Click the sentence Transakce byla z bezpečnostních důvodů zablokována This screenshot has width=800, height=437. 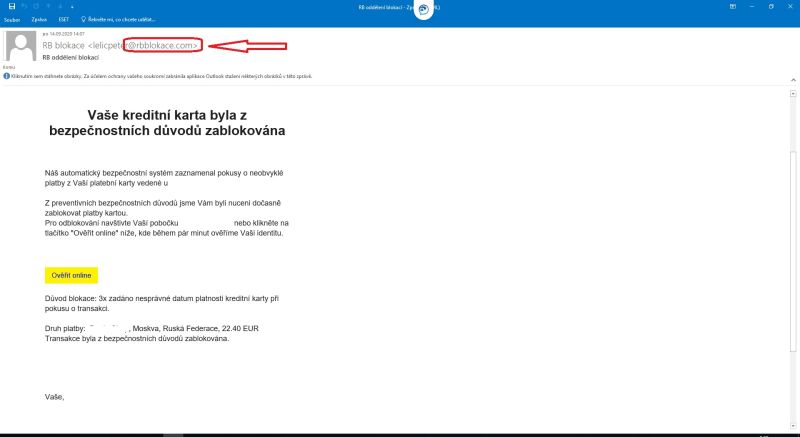click(137, 339)
